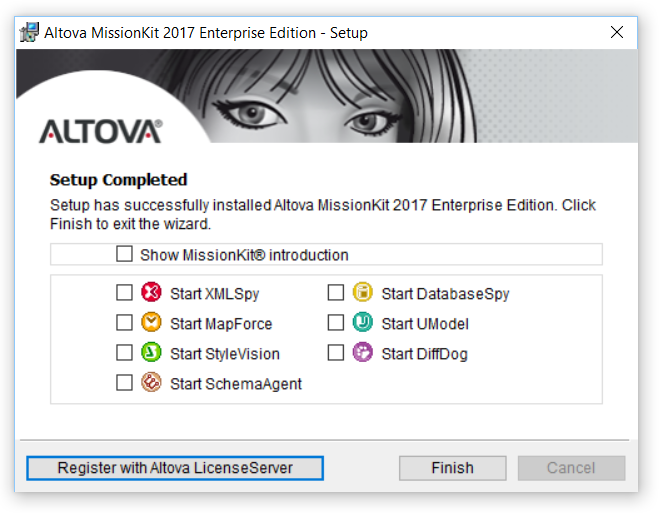Screen dimensions: 662x513
Task: Select the Start SchemaAgent checkbox
Action: tap(124, 383)
